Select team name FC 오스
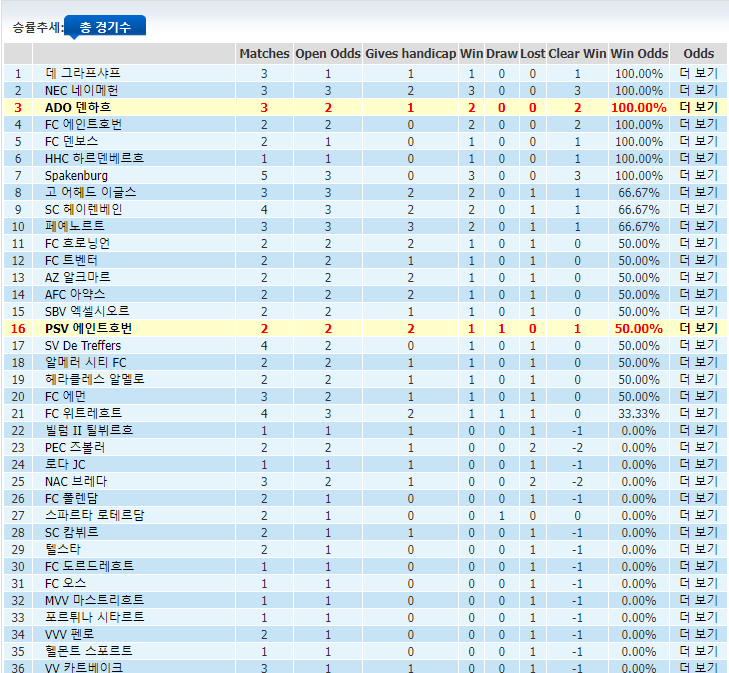729x673 pixels. pyautogui.click(x=66, y=583)
